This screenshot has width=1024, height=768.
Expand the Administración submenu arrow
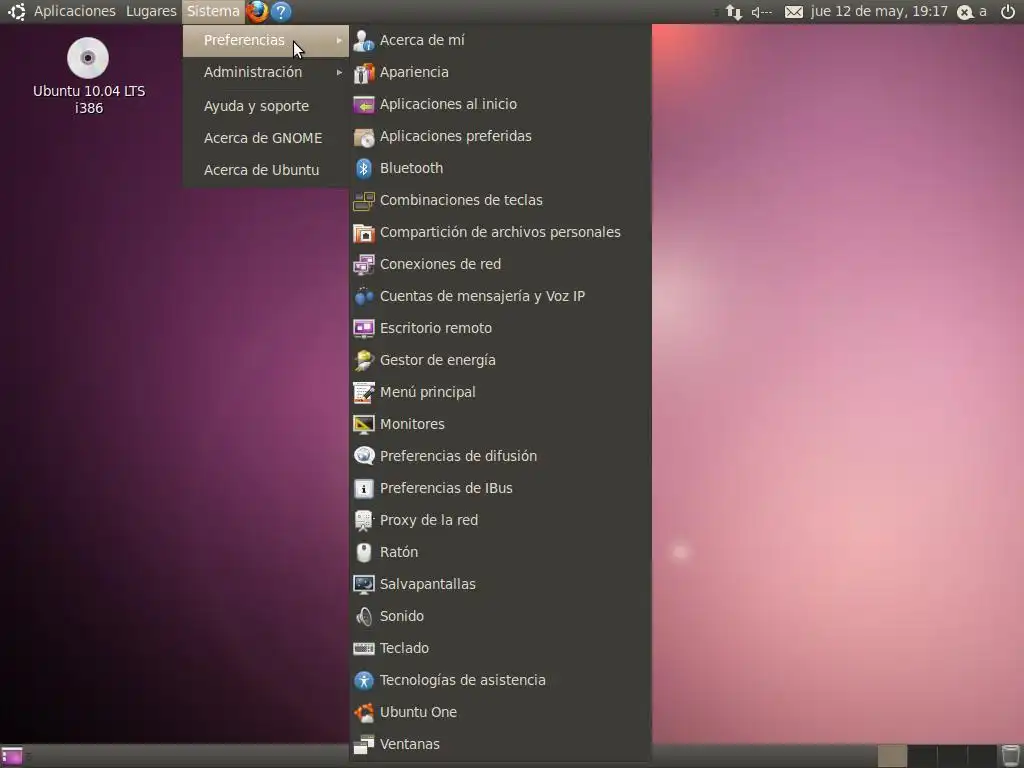coord(339,72)
